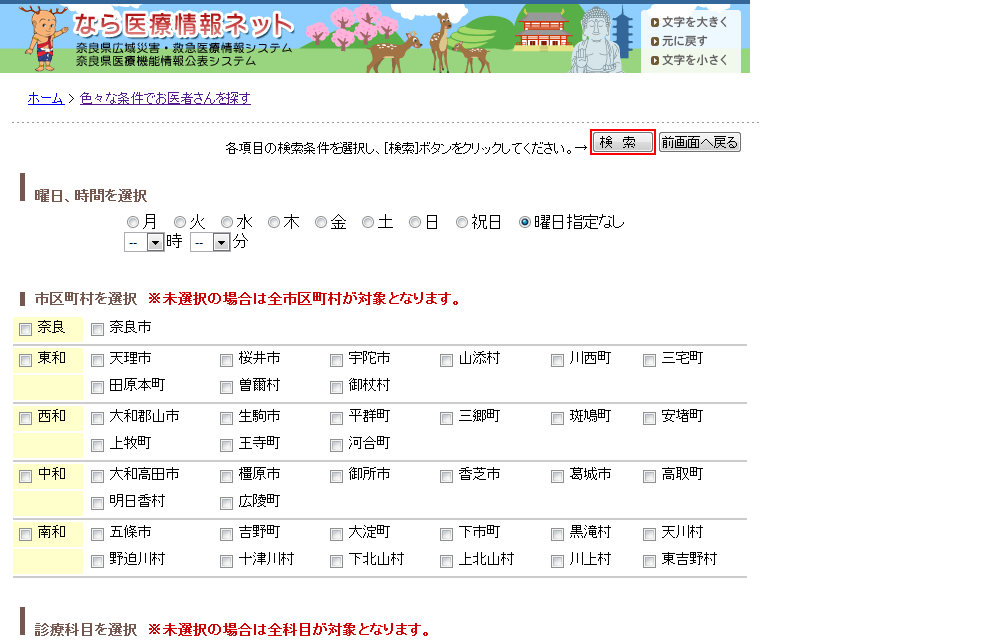1007x643 pixels.
Task: Tick the 大淀町 checkbox
Action: (337, 534)
